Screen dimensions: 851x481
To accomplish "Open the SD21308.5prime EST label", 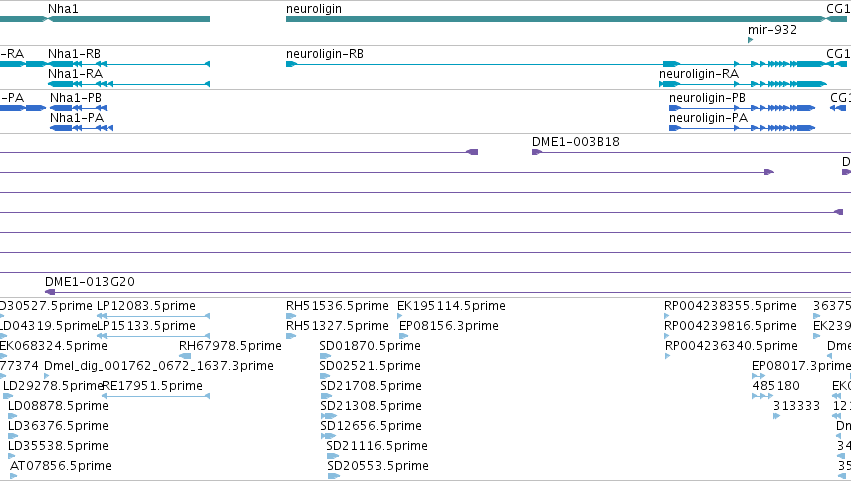I will click(x=371, y=406).
